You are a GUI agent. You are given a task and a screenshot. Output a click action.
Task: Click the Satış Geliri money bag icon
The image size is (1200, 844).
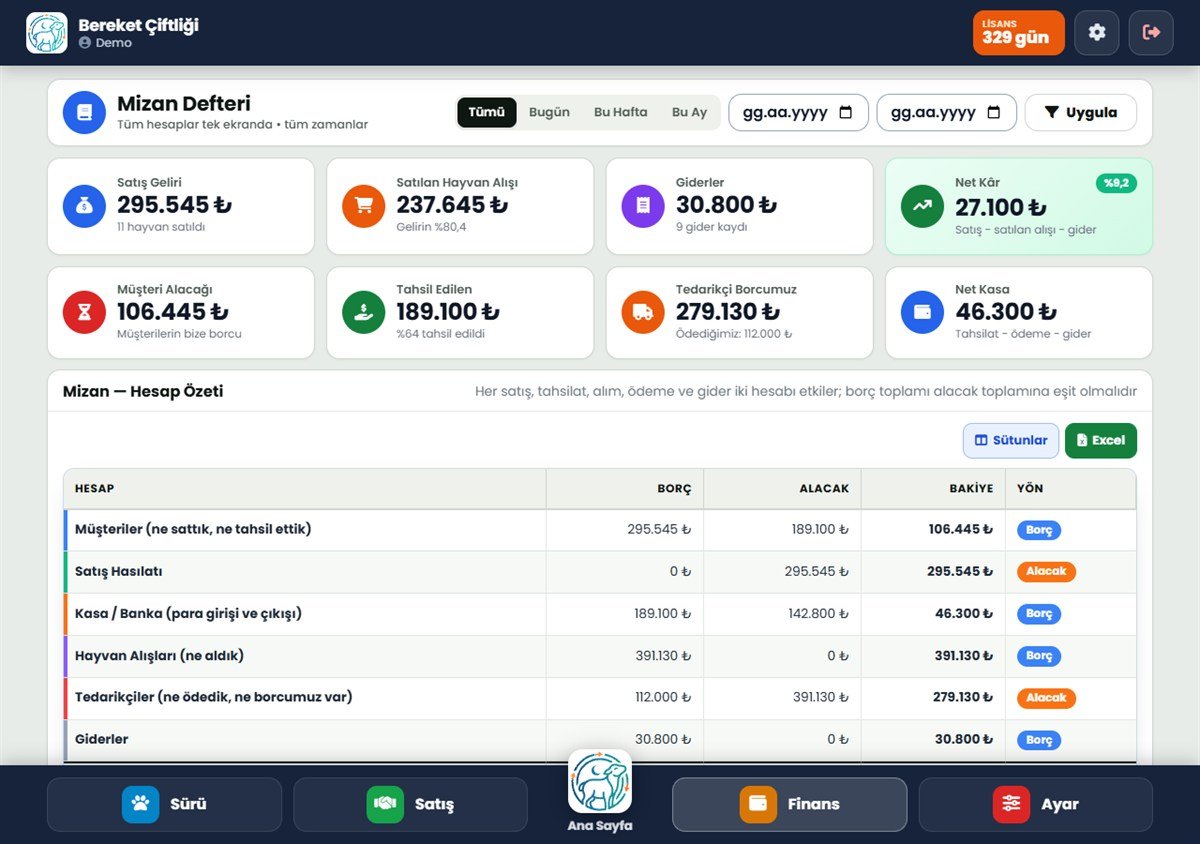[84, 205]
